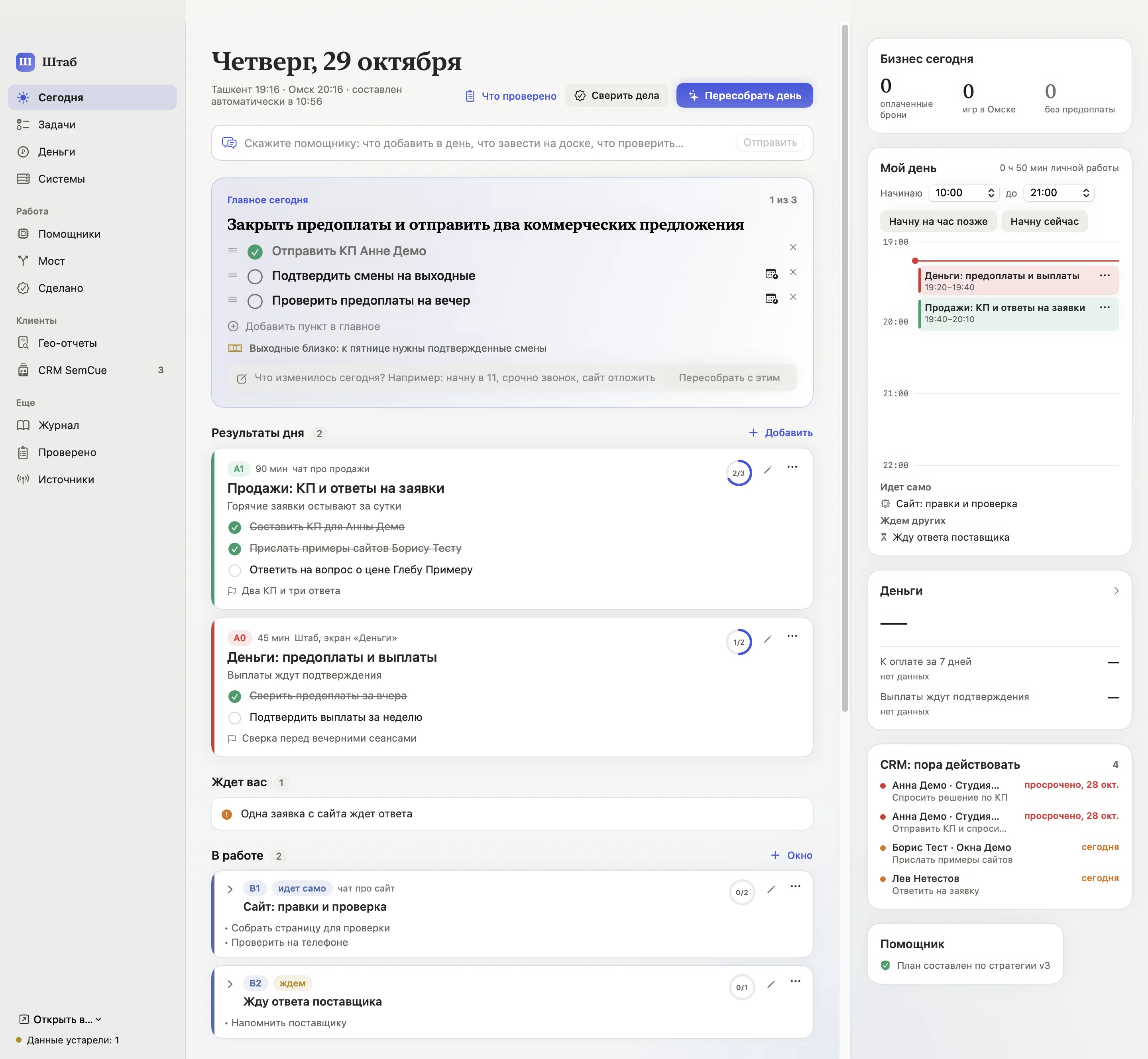Open more options for Деньги: предоплаты card

click(x=792, y=636)
